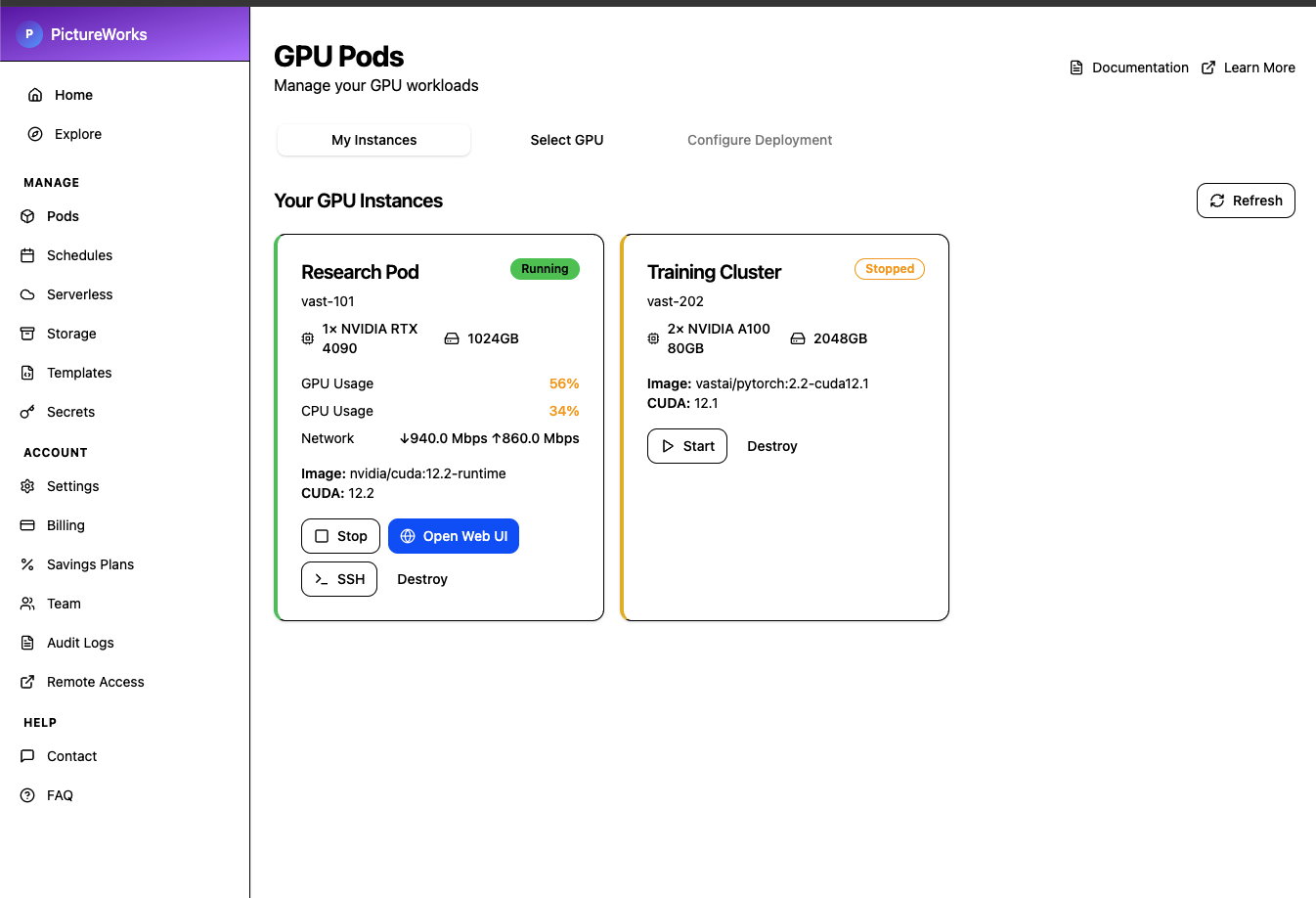Open the Serverless cloud icon
Screen dimensions: 1316x898
27,294
